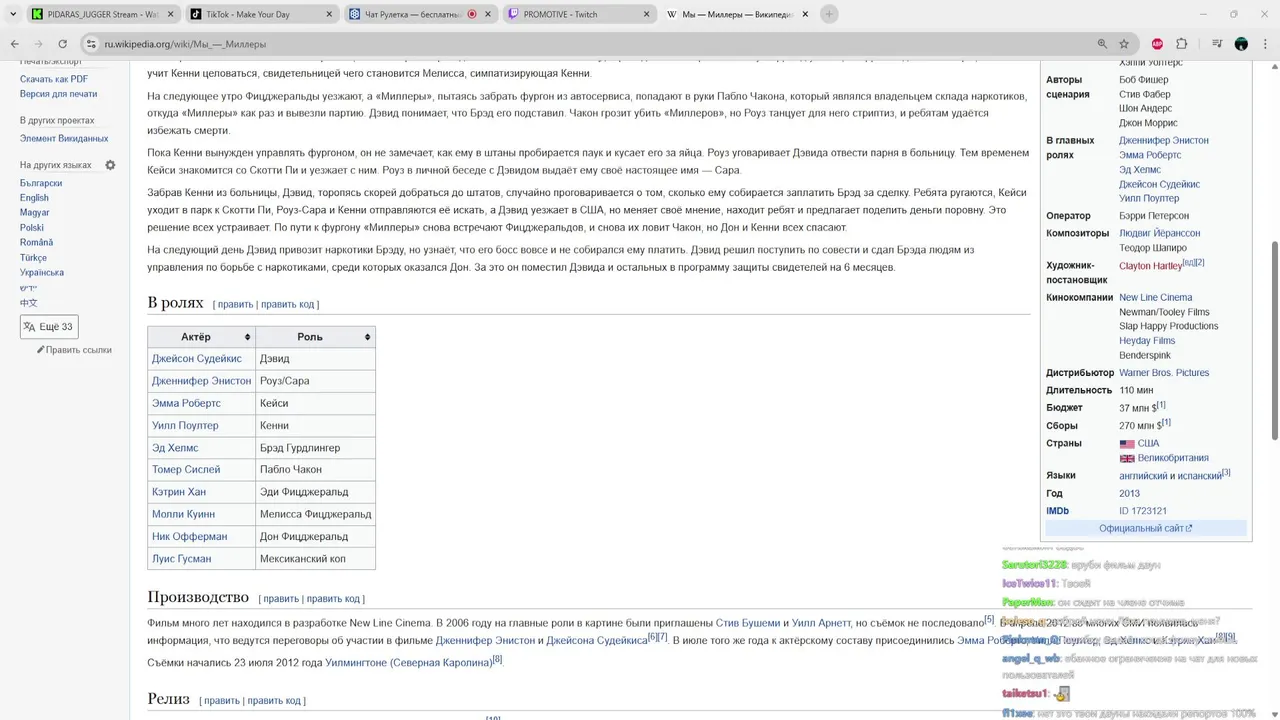The width and height of the screenshot is (1280, 720).
Task: Click the pencil Править ссылки link
Action: coord(75,350)
